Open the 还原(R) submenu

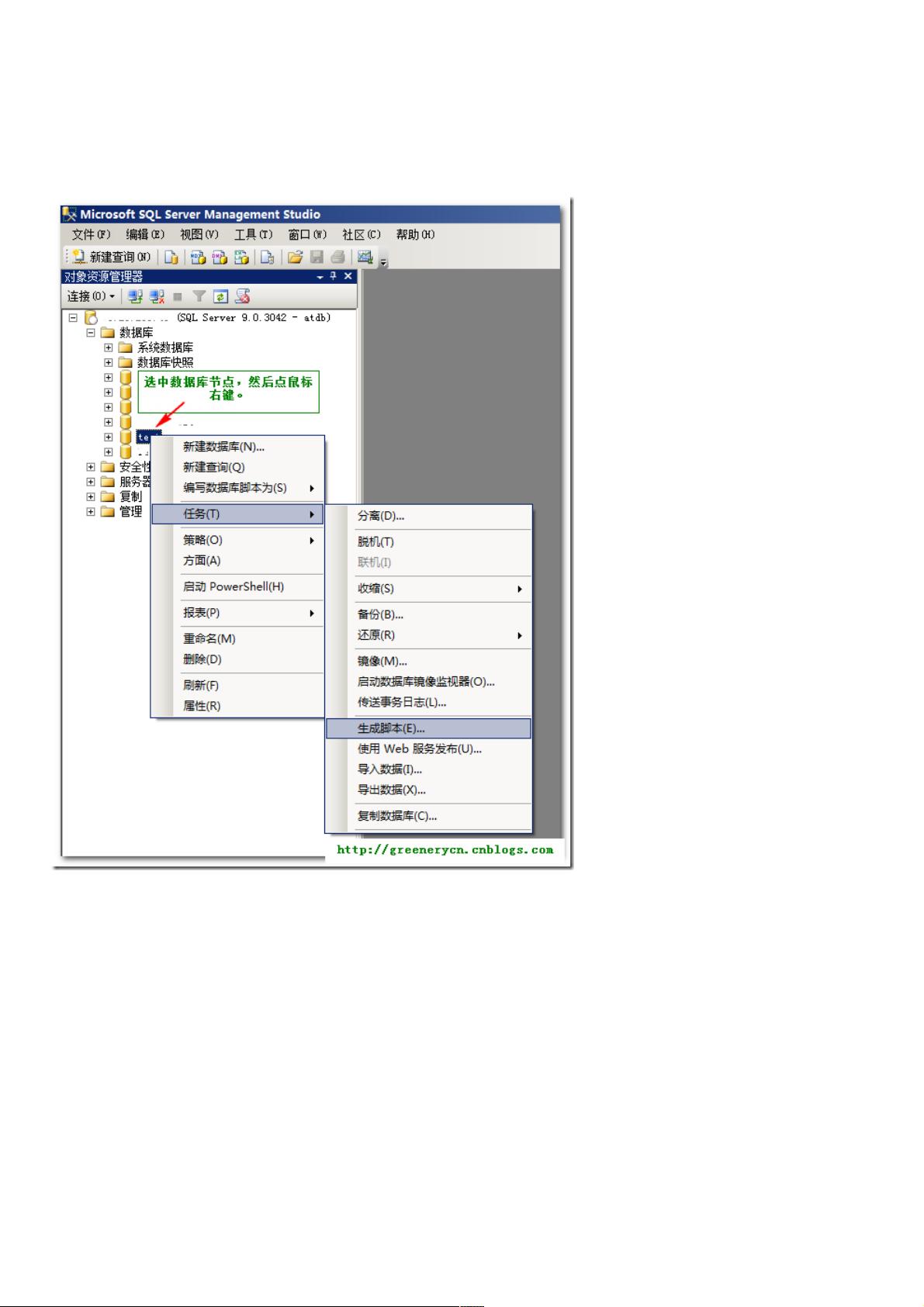pos(428,635)
